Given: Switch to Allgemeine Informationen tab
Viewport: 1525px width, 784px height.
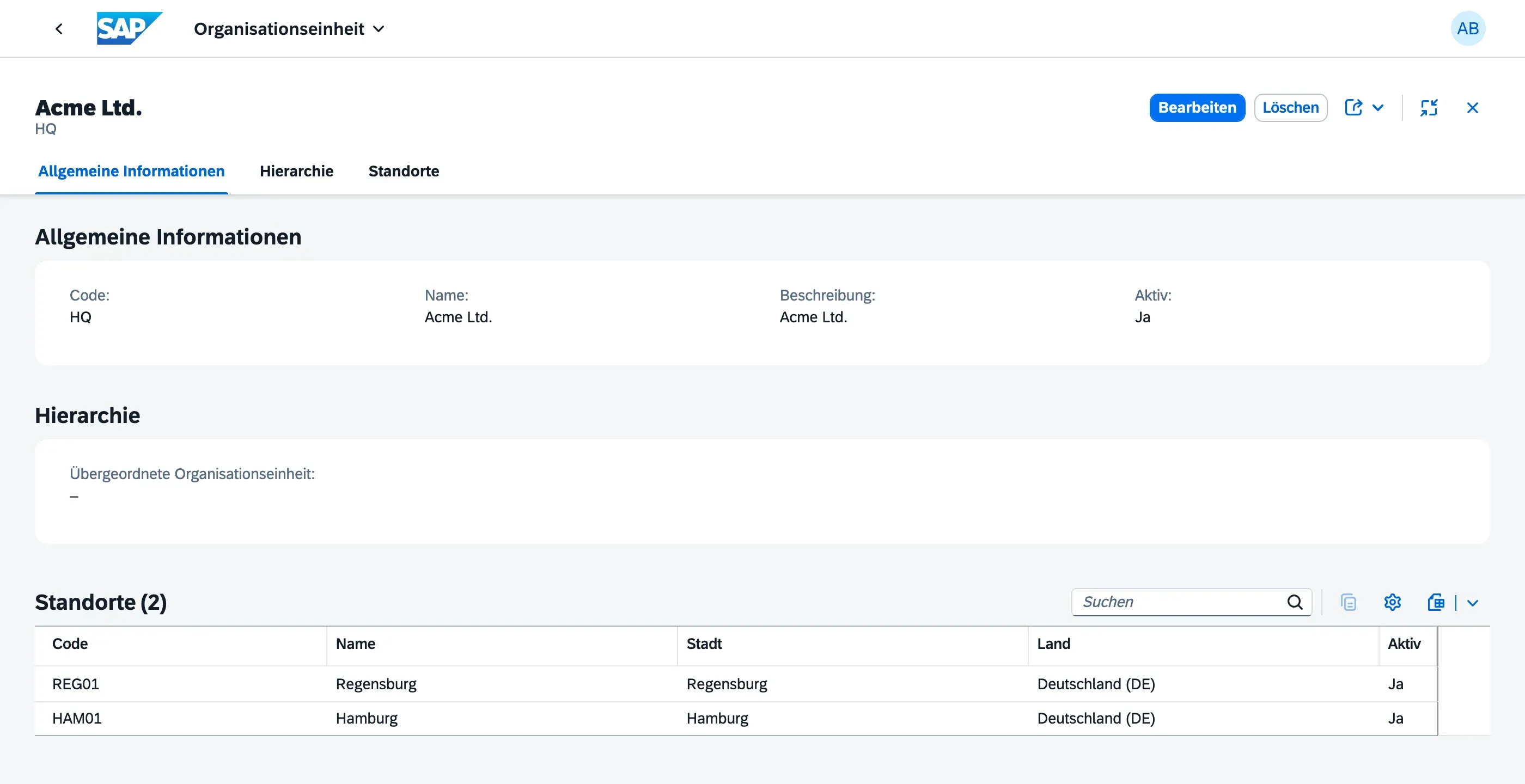Looking at the screenshot, I should pyautogui.click(x=131, y=171).
